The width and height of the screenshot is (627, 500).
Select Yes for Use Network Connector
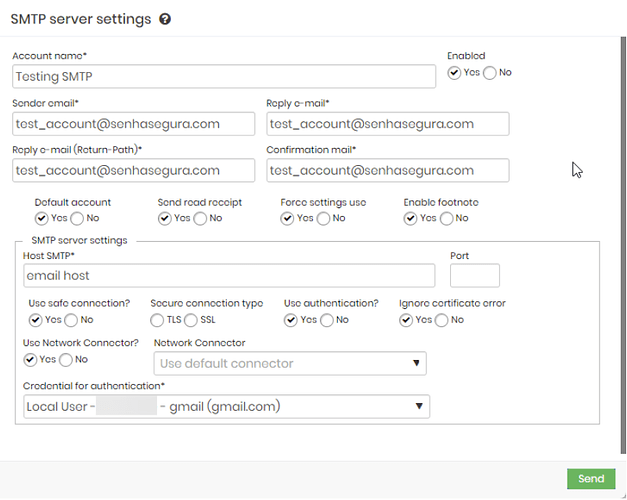click(x=30, y=360)
